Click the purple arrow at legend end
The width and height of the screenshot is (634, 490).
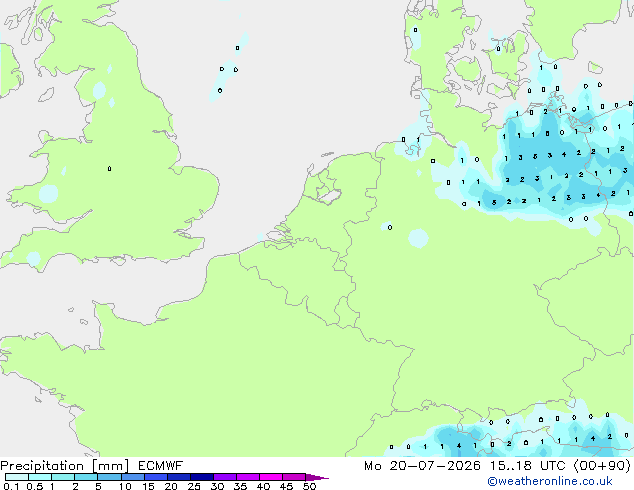(x=317, y=477)
